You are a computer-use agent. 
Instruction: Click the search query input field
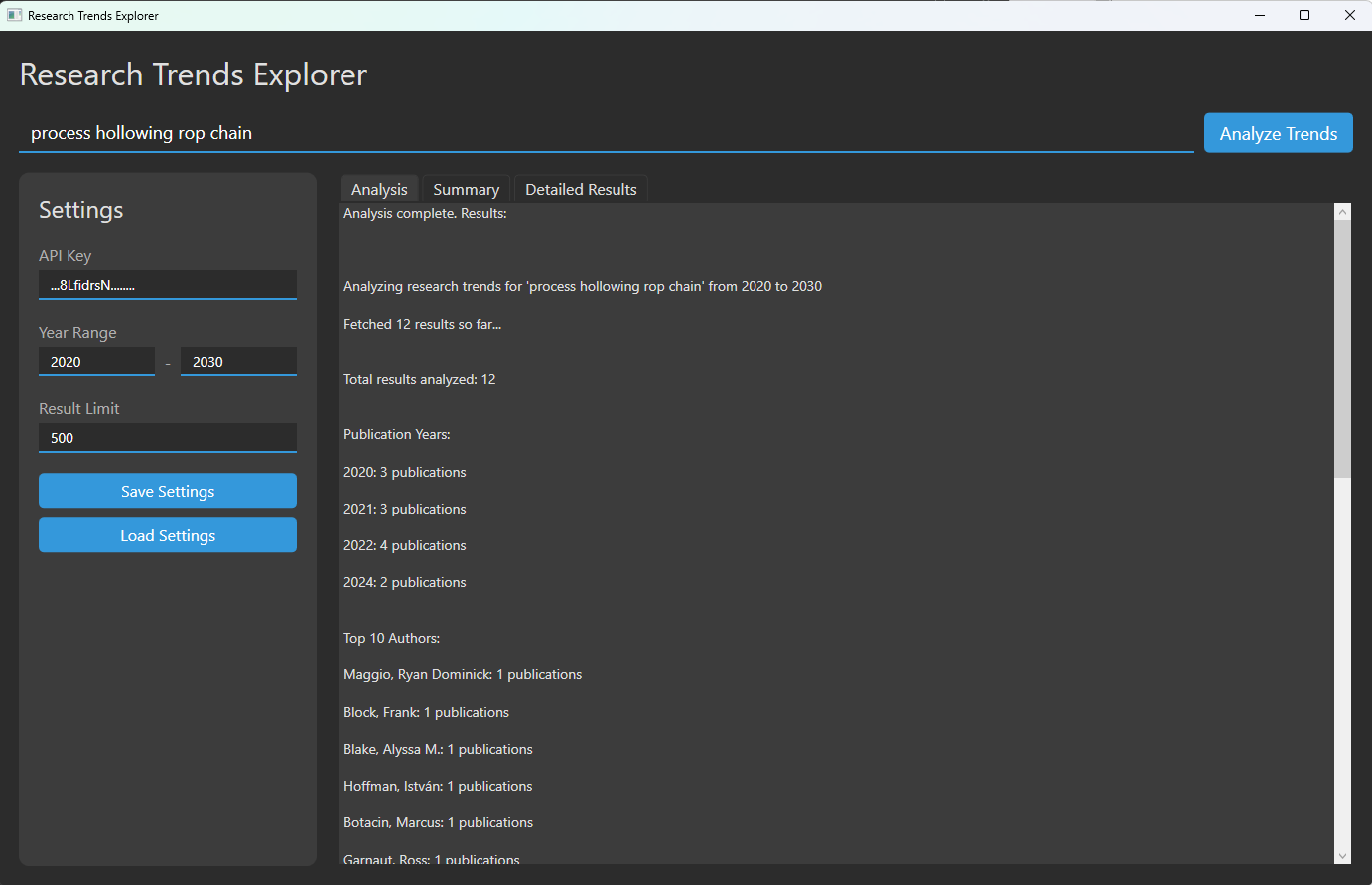pyautogui.click(x=606, y=133)
